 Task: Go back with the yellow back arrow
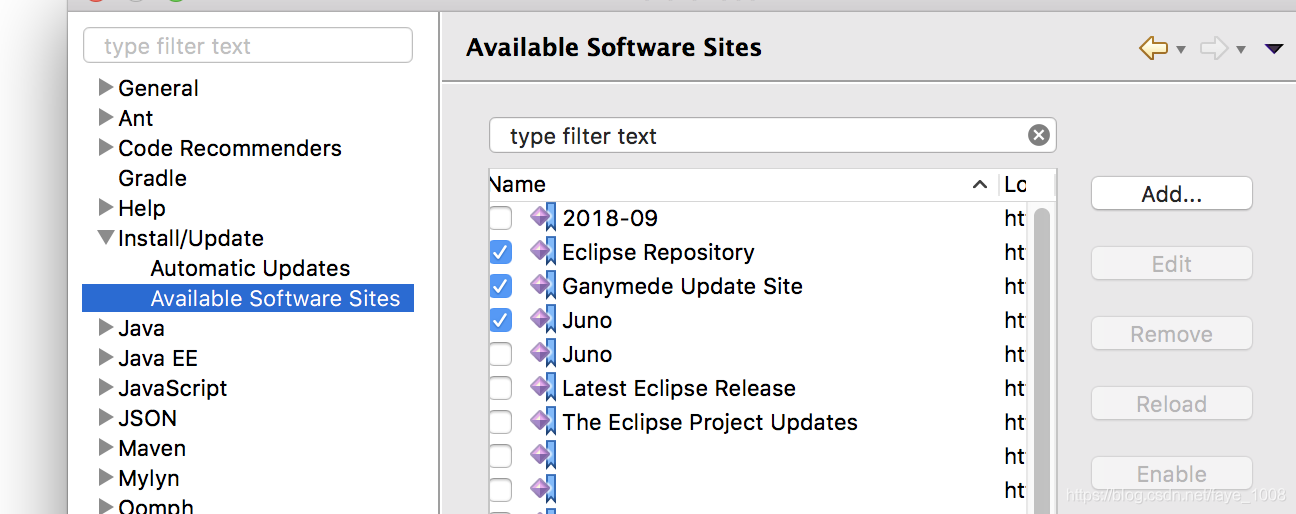[x=1153, y=48]
